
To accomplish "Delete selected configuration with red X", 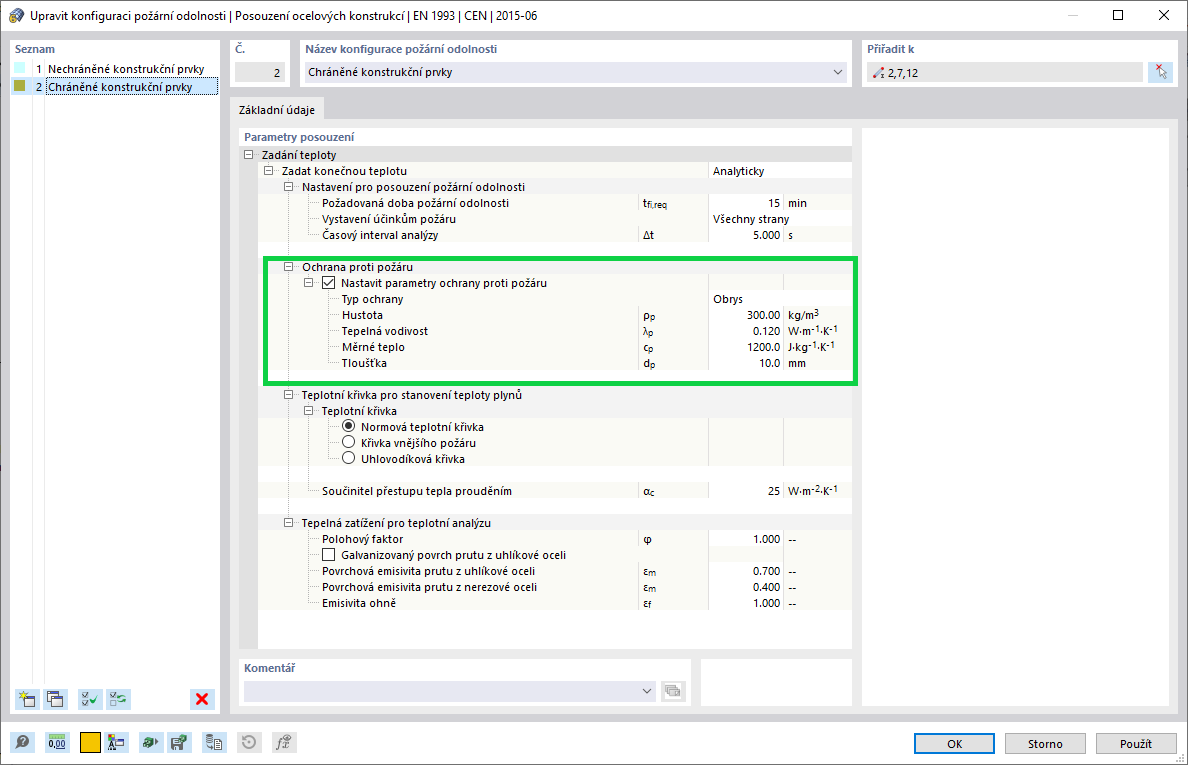I will 202,699.
